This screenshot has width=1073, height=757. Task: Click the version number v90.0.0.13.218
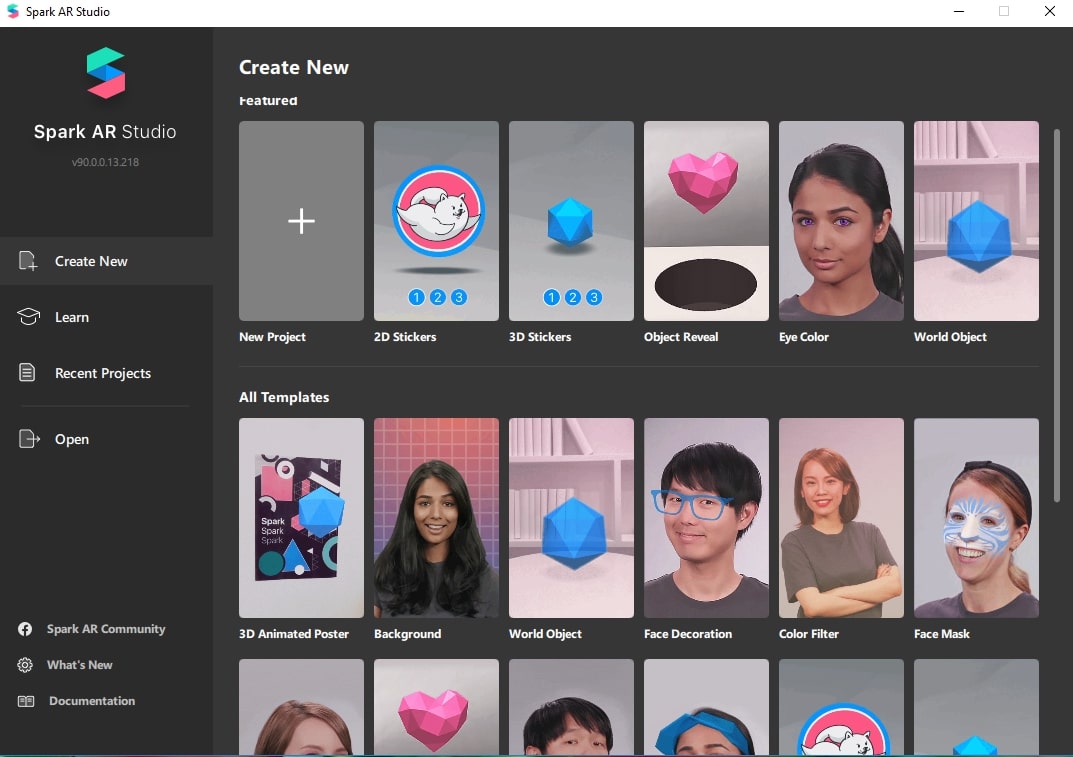(x=105, y=162)
